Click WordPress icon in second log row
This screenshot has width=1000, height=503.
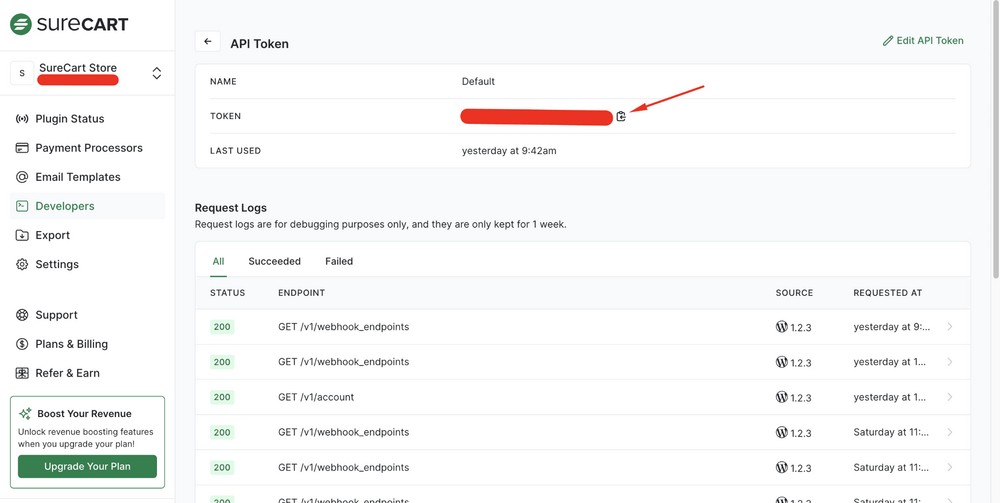781,361
